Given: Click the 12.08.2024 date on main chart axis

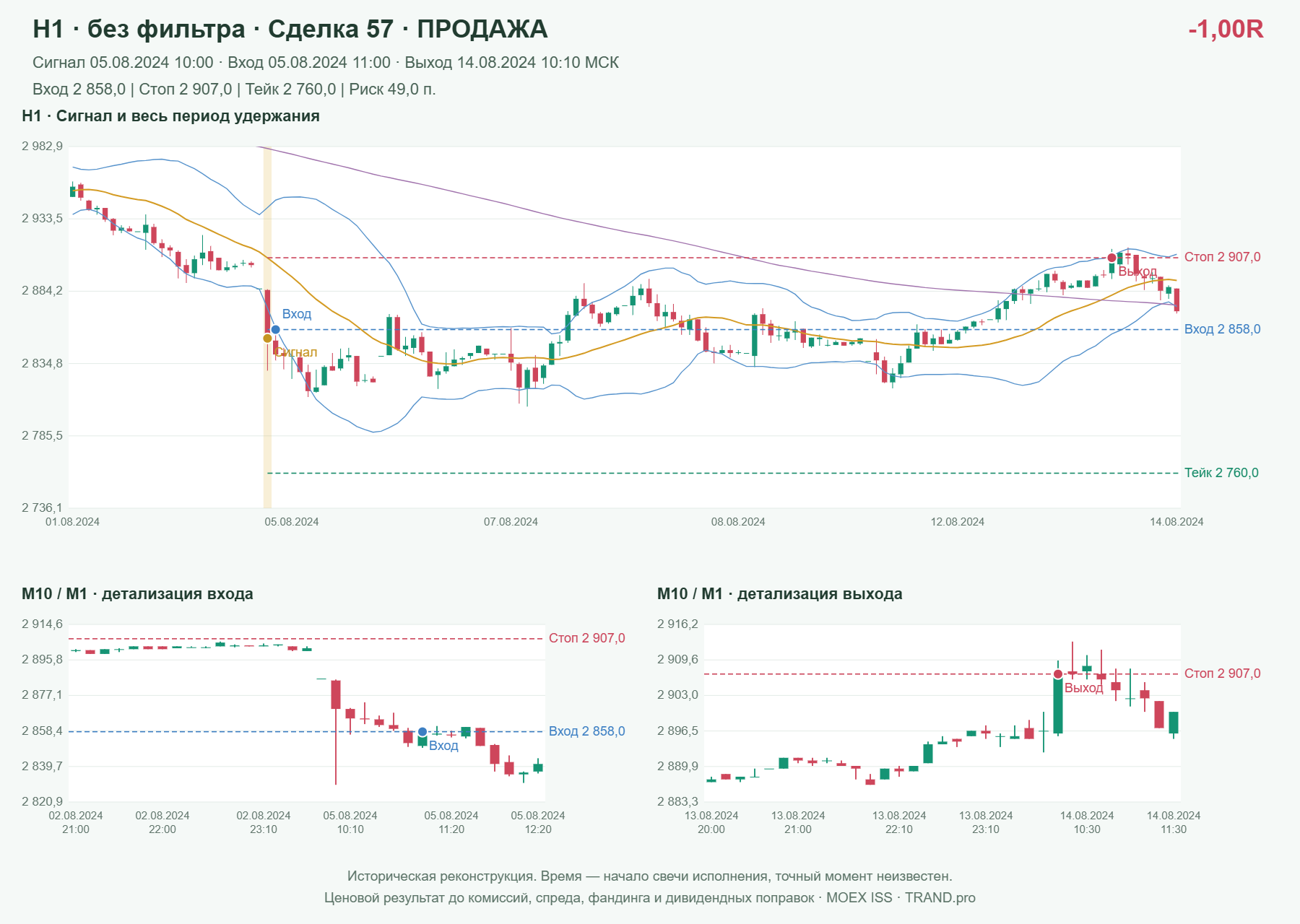Looking at the screenshot, I should pyautogui.click(x=958, y=522).
